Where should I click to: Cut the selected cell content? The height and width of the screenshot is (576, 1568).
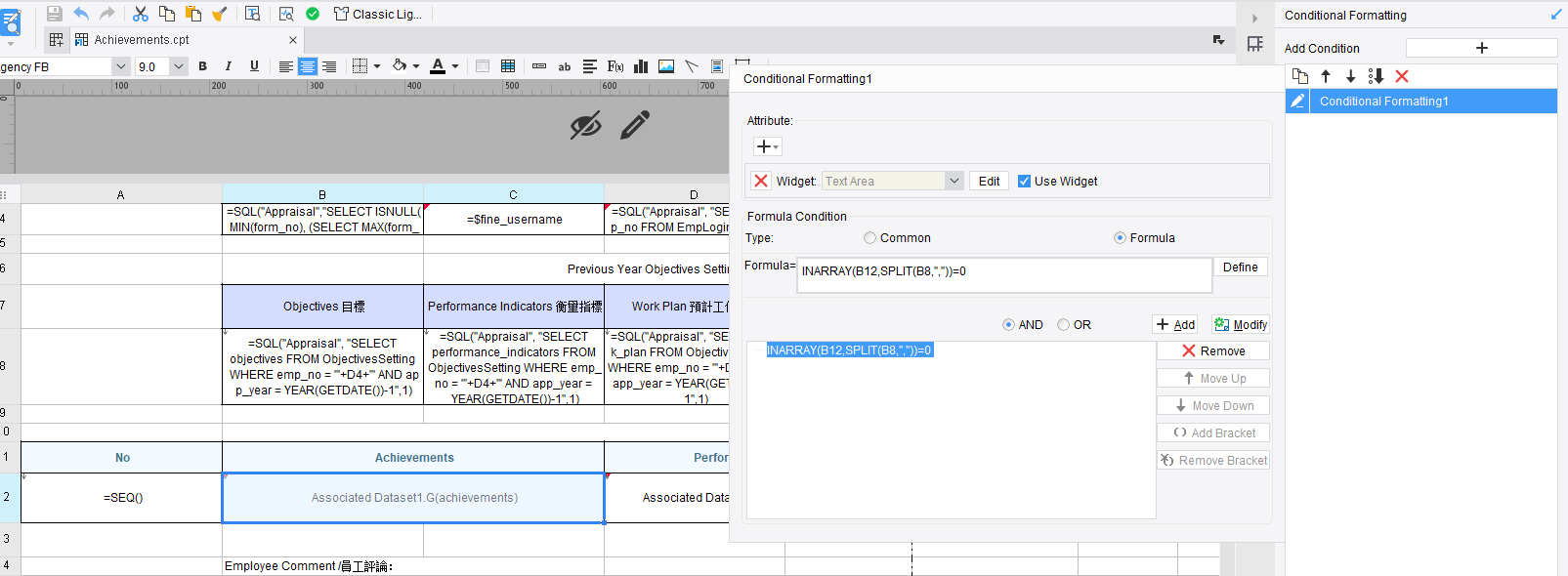[x=141, y=14]
